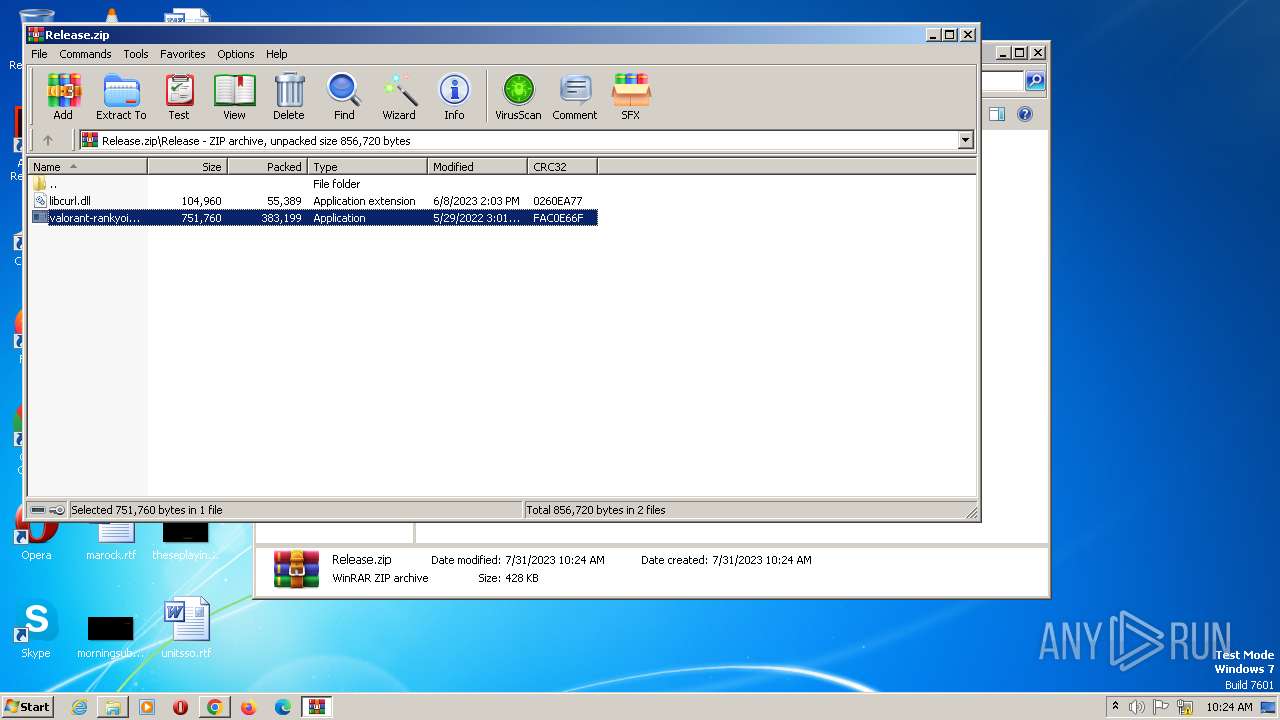This screenshot has height=720, width=1280.
Task: Open Windows Explorer from the taskbar
Action: (113, 707)
